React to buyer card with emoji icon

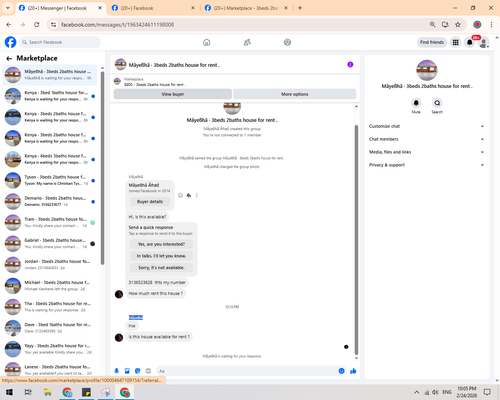[180, 195]
